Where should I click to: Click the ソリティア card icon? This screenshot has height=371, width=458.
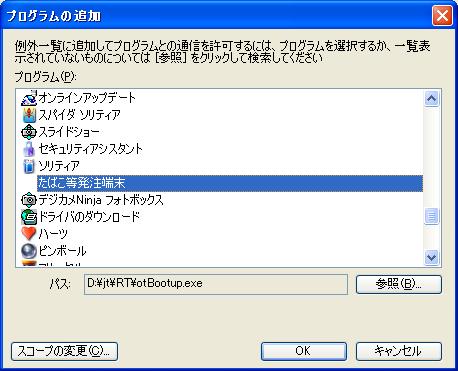click(x=29, y=166)
